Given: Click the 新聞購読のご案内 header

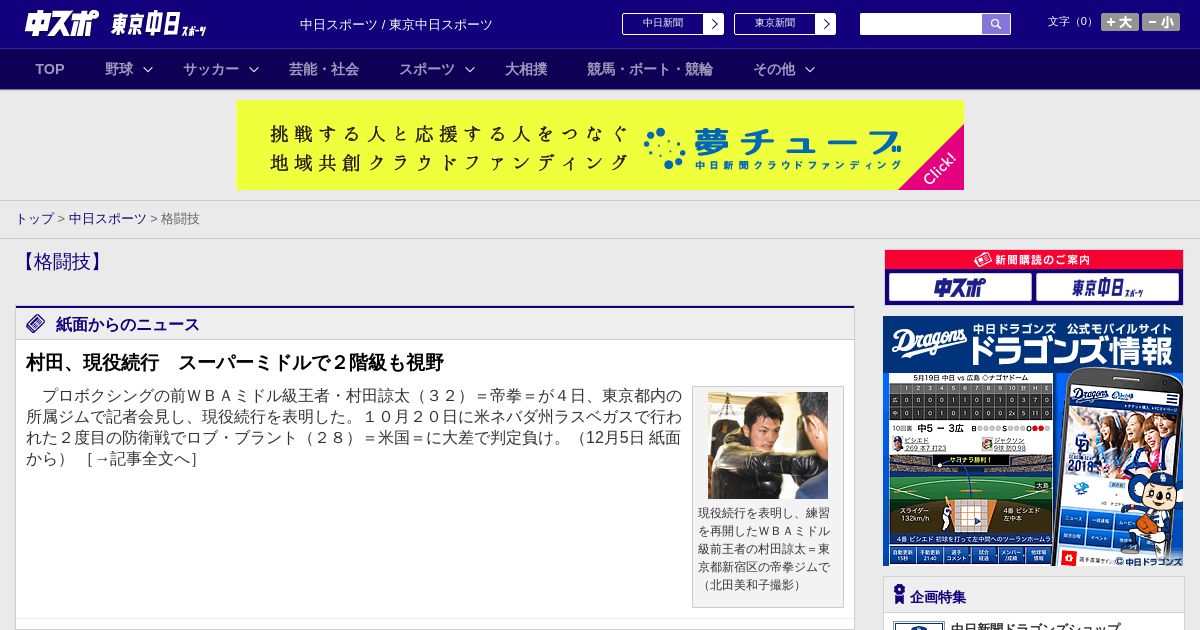Looking at the screenshot, I should click(x=1033, y=260).
